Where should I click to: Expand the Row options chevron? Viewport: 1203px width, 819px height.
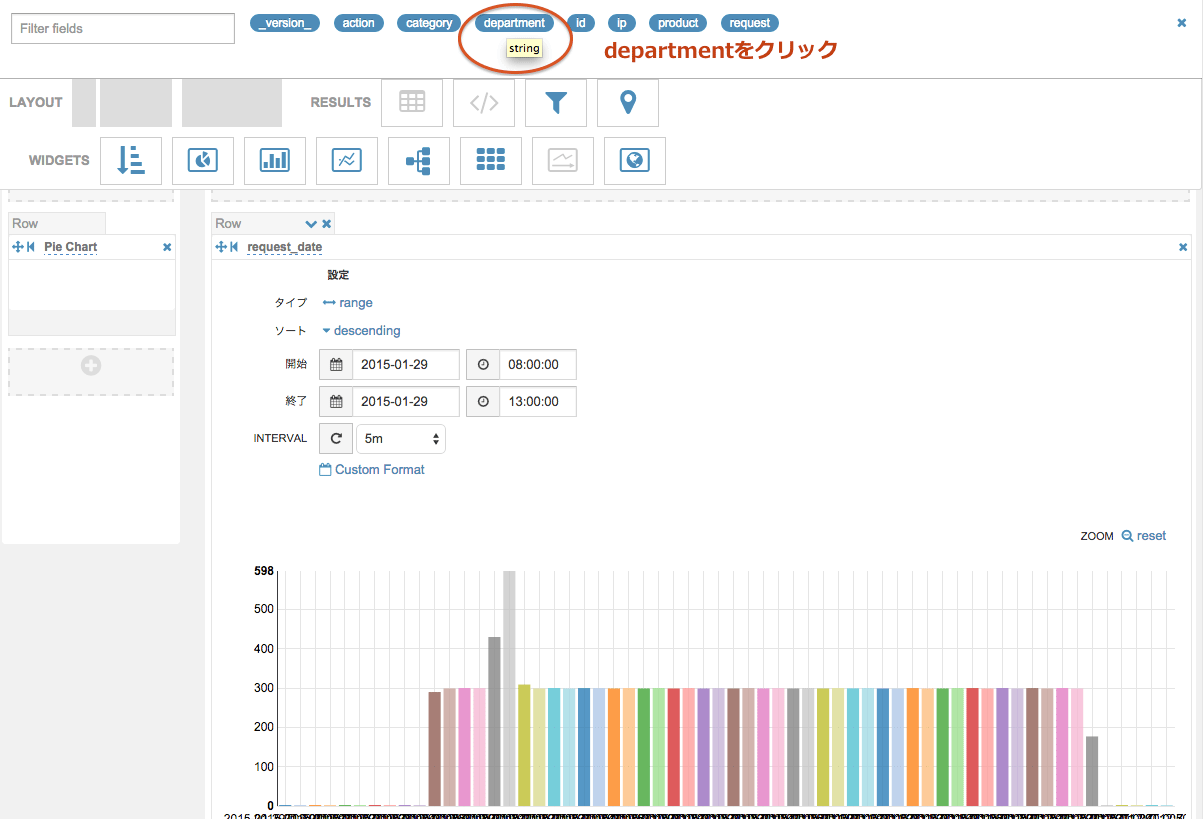coord(311,224)
